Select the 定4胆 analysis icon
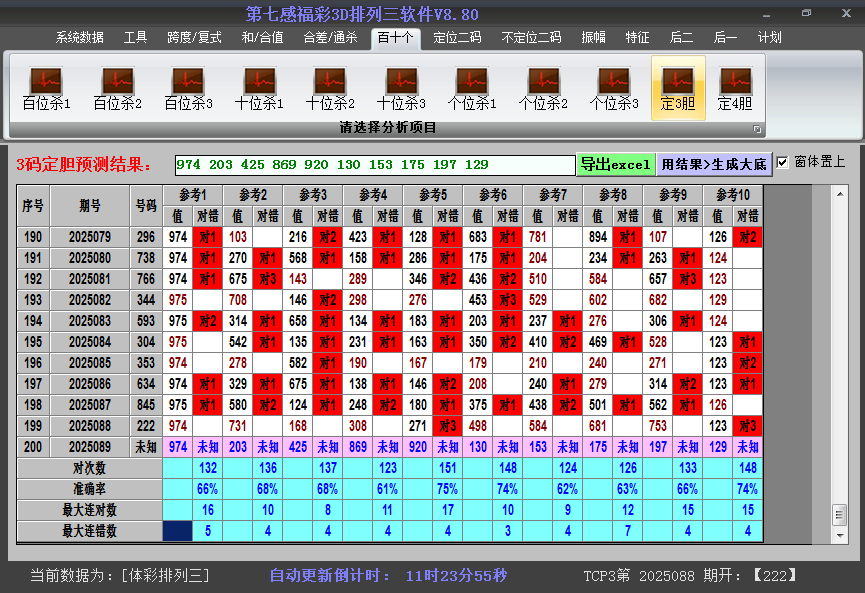The height and width of the screenshot is (593, 865). 735,88
